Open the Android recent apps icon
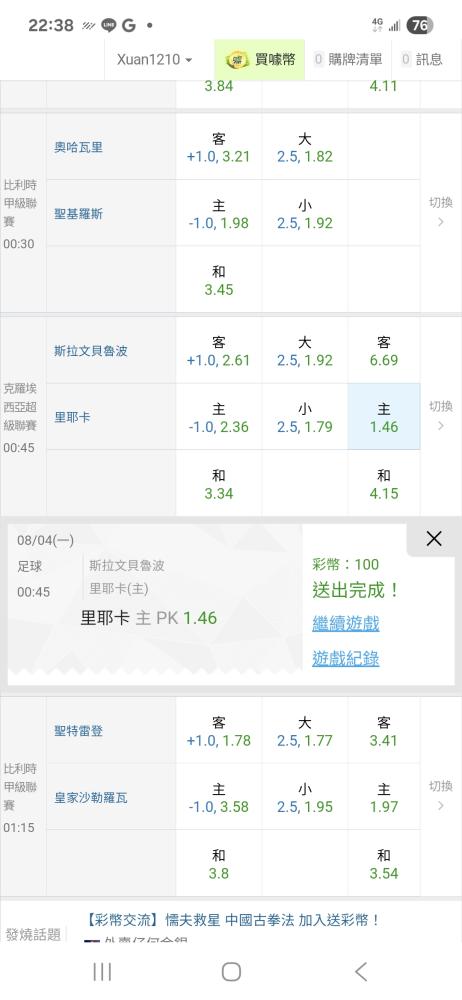The width and height of the screenshot is (462, 1000). pyautogui.click(x=102, y=972)
